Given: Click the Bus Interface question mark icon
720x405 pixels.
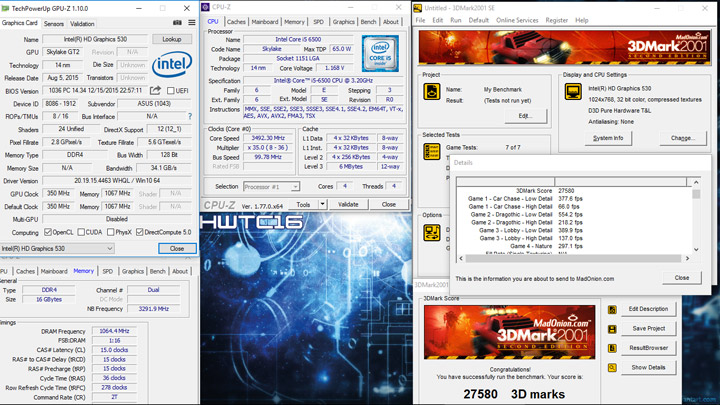Looking at the screenshot, I should tap(190, 116).
